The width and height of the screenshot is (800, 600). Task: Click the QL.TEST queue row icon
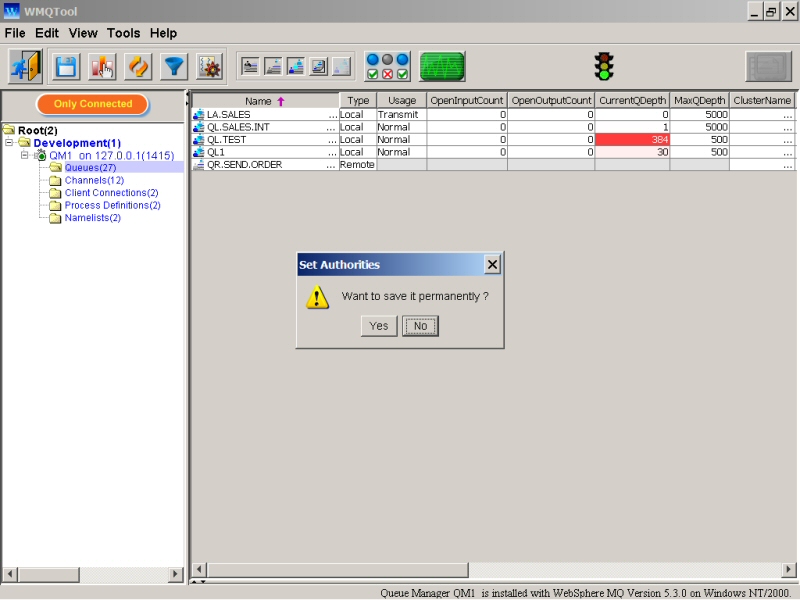click(x=198, y=140)
